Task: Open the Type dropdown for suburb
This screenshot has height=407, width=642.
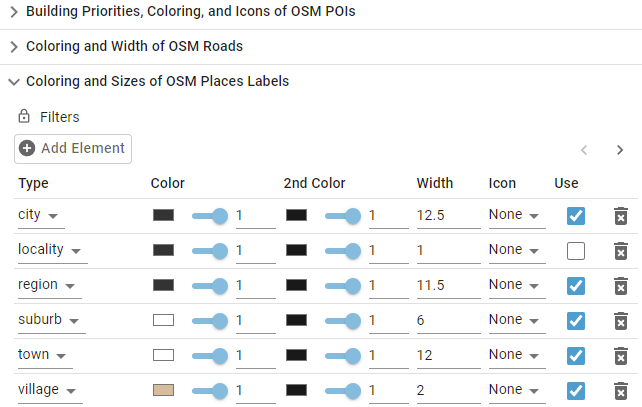Action: pos(51,321)
